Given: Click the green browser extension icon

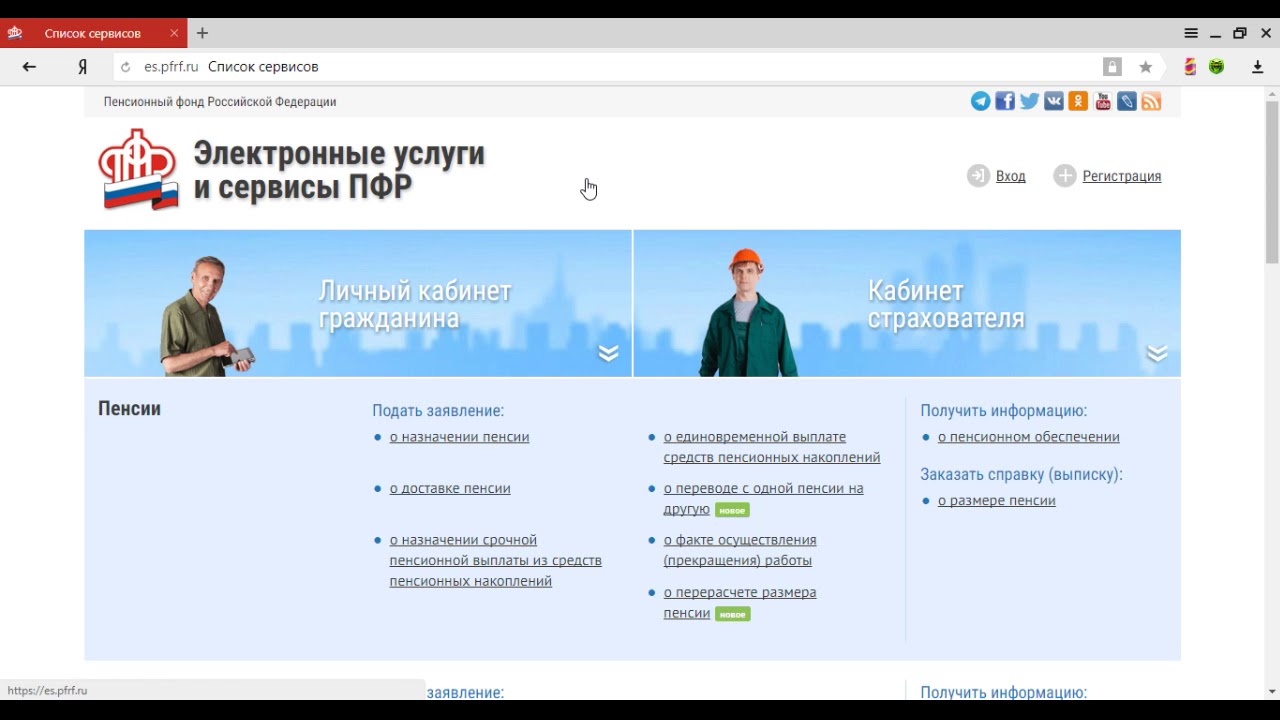Looking at the screenshot, I should click(1217, 67).
